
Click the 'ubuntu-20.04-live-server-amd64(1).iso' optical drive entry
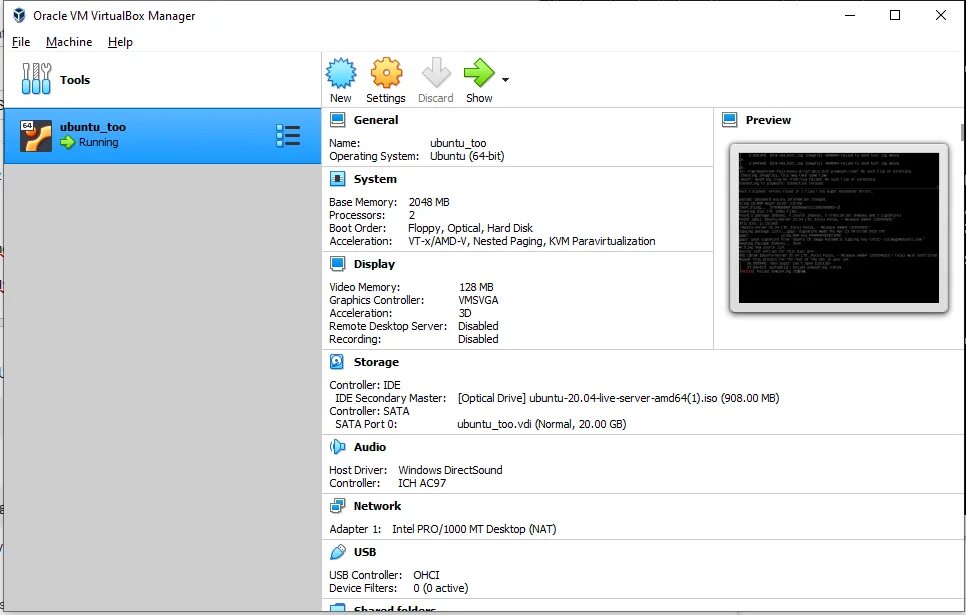tap(618, 398)
